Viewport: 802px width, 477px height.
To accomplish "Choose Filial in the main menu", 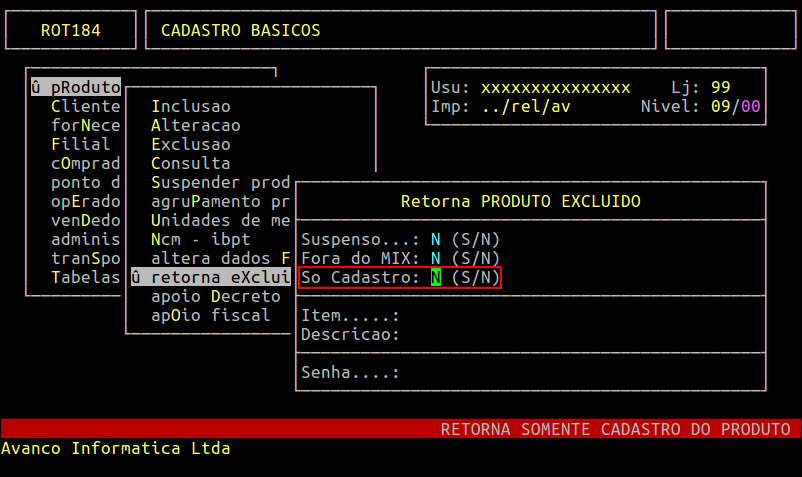I will tap(80, 144).
